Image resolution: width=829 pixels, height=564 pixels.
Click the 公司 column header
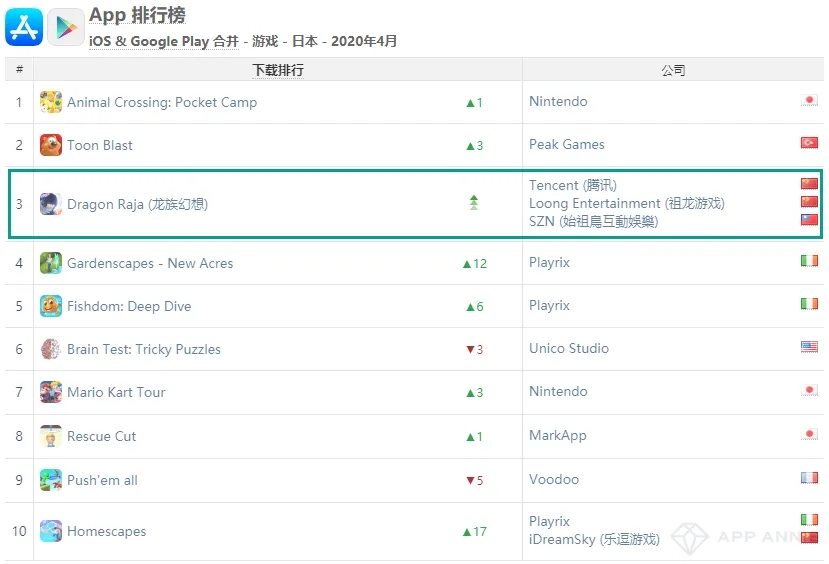[673, 70]
